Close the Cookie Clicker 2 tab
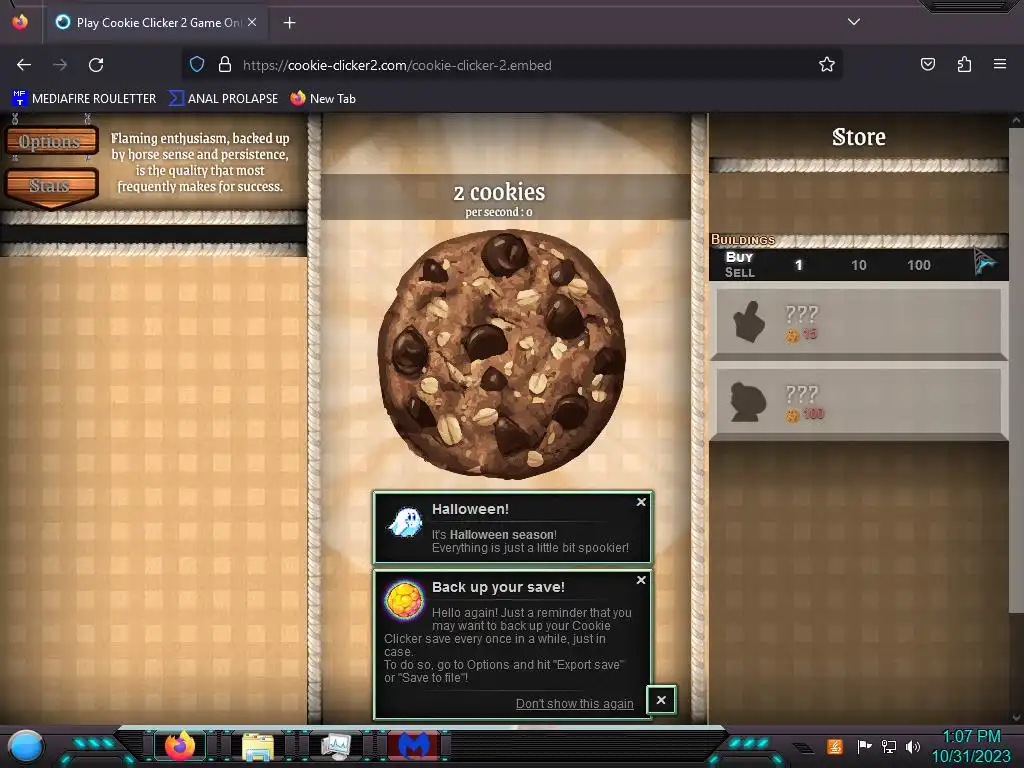The image size is (1024, 768). click(x=252, y=22)
